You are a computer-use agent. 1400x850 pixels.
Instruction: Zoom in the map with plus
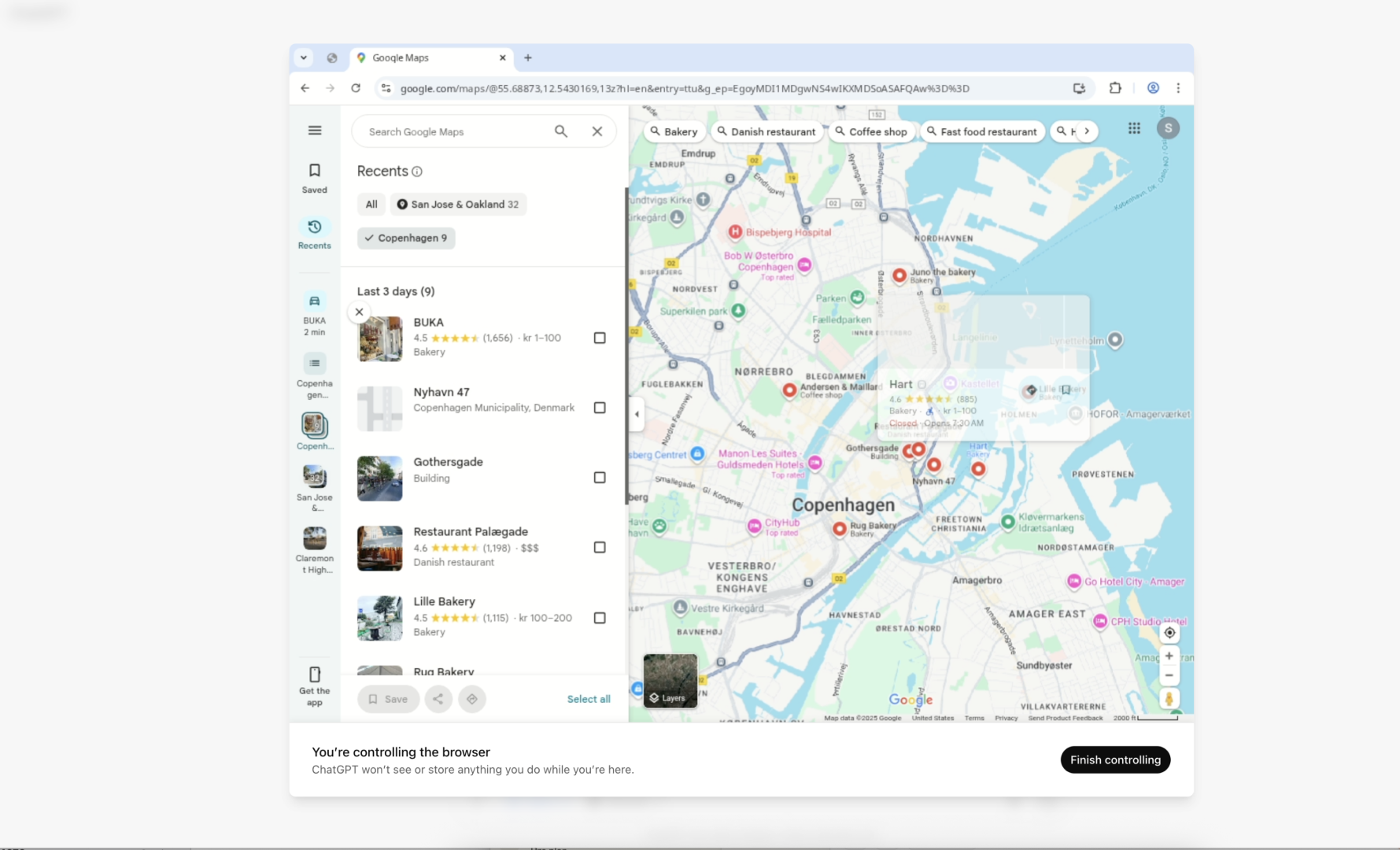[1169, 656]
